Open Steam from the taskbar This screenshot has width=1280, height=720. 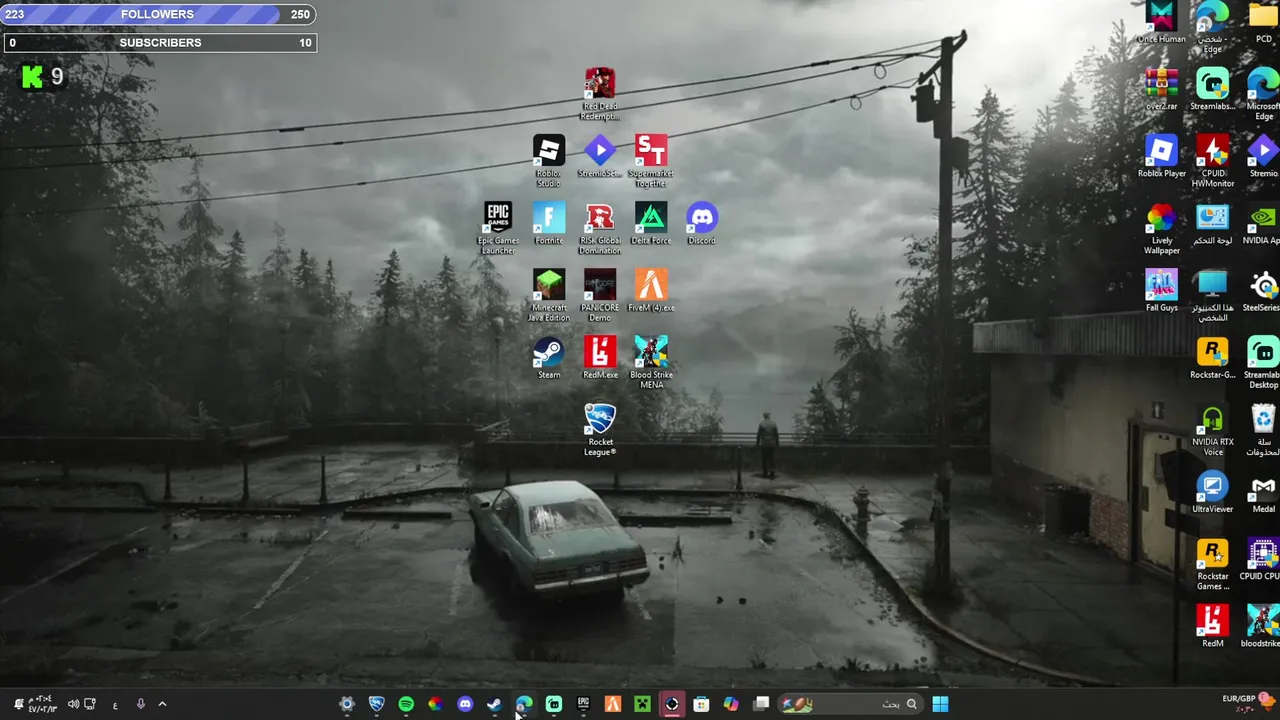pyautogui.click(x=494, y=704)
